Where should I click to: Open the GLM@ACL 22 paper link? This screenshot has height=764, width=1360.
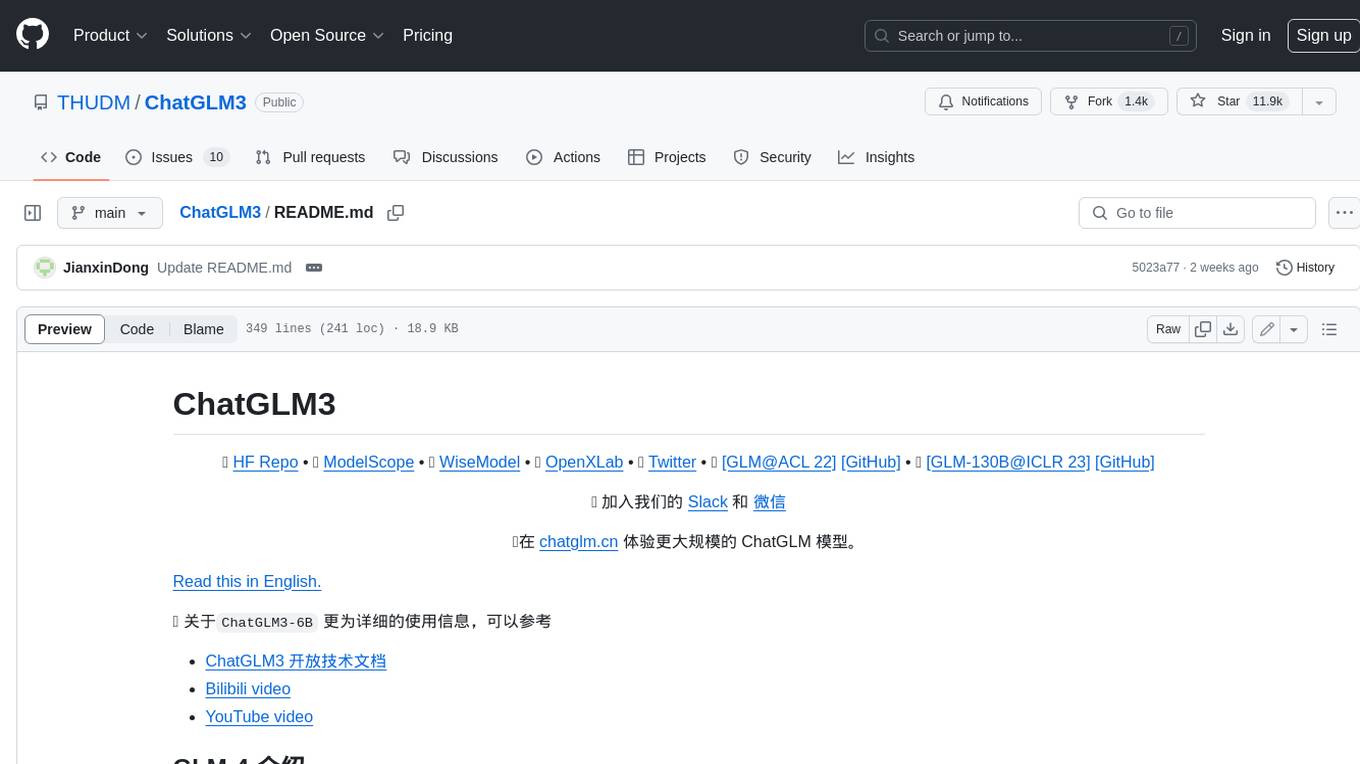point(779,462)
